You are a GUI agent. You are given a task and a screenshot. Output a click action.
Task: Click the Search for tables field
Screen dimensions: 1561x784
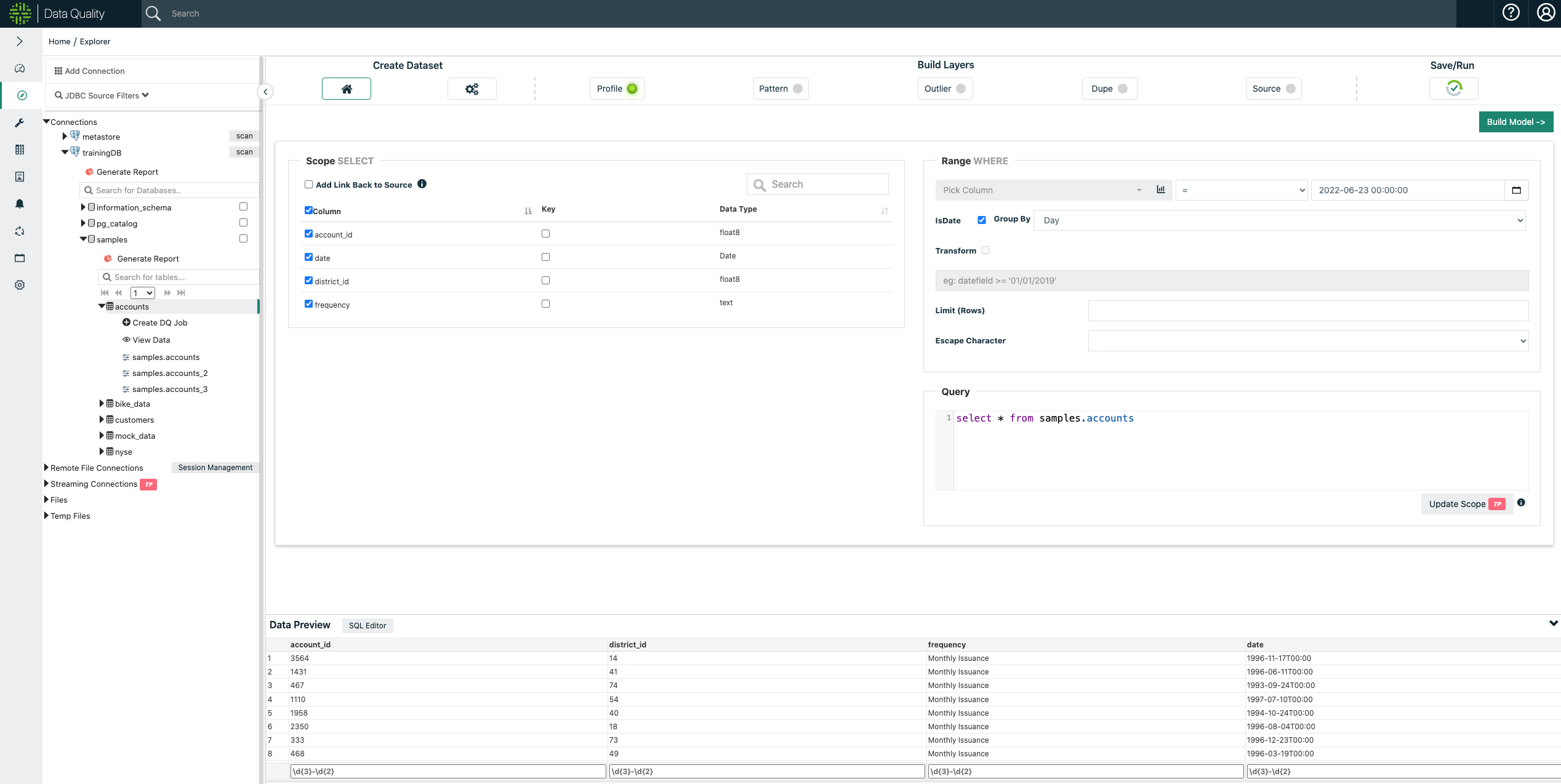(179, 277)
